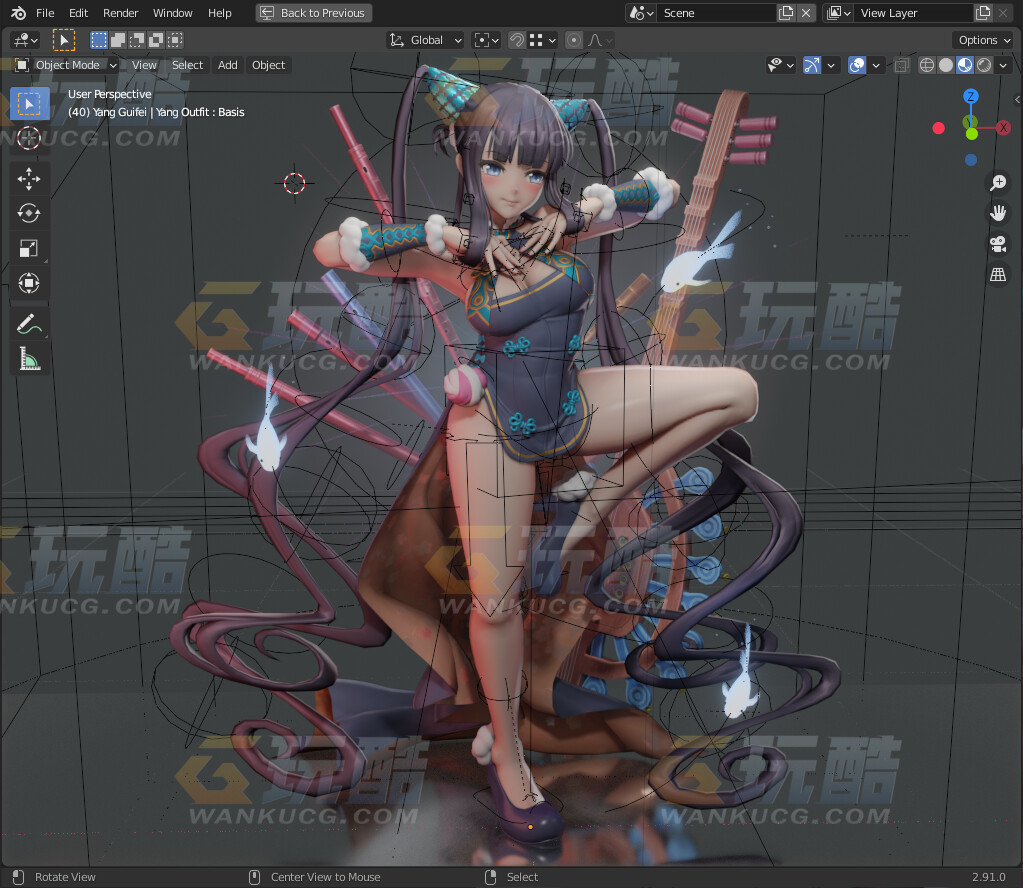
Task: Open the Render menu
Action: (x=121, y=13)
